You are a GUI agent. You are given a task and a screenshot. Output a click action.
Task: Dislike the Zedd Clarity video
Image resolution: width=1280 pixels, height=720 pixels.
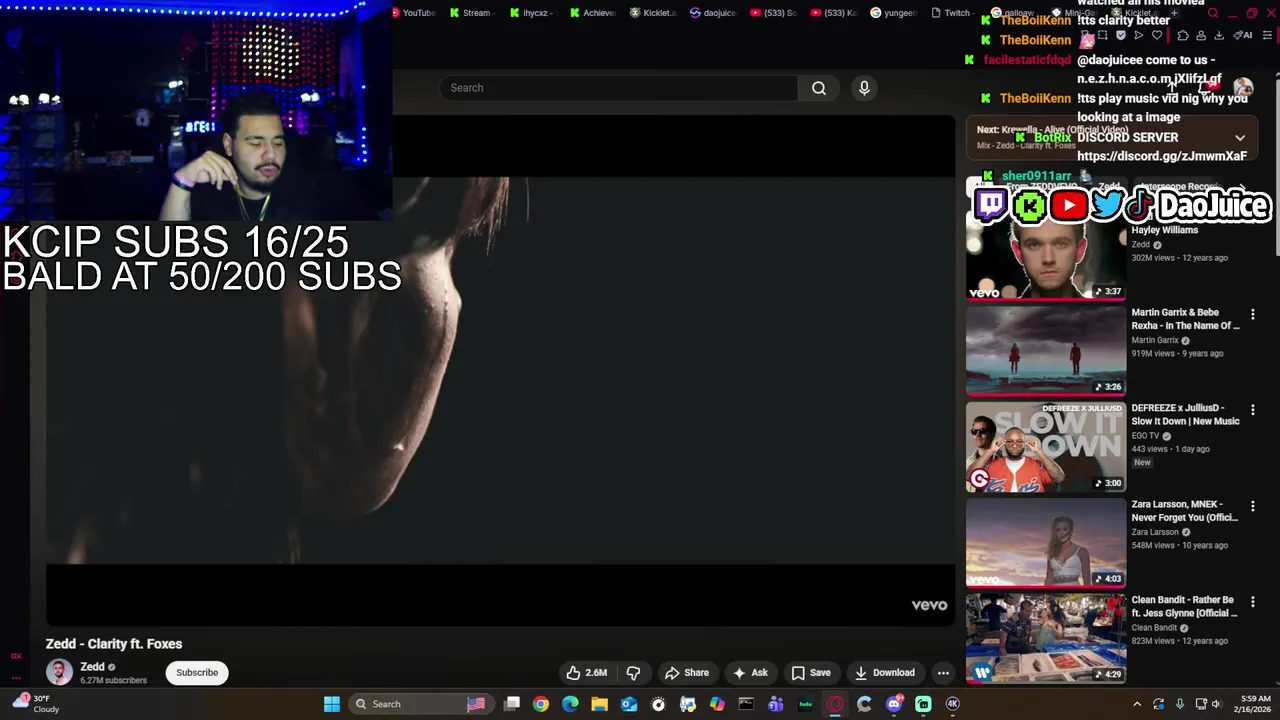click(x=633, y=673)
